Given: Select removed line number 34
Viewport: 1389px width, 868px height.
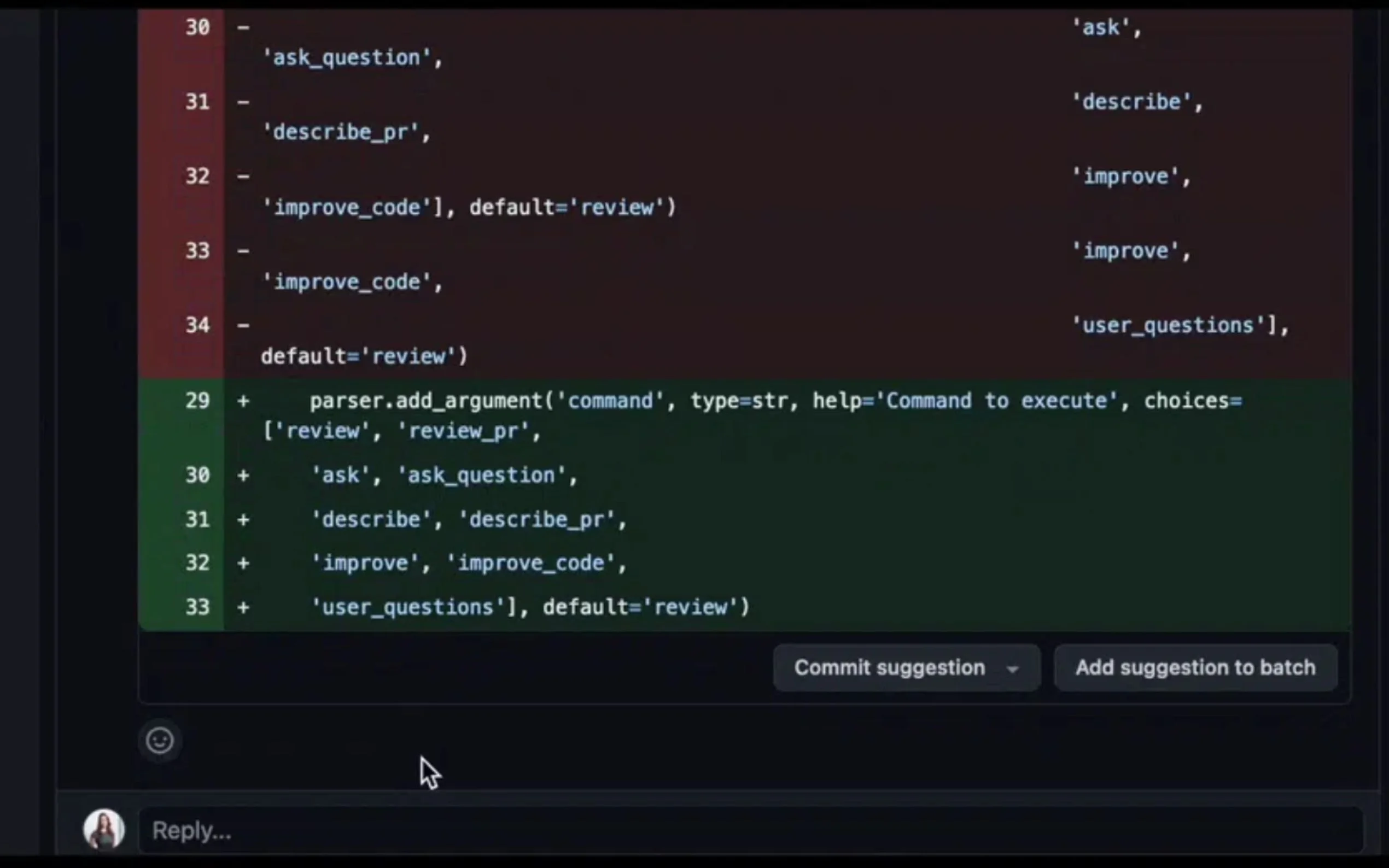Looking at the screenshot, I should click(197, 326).
